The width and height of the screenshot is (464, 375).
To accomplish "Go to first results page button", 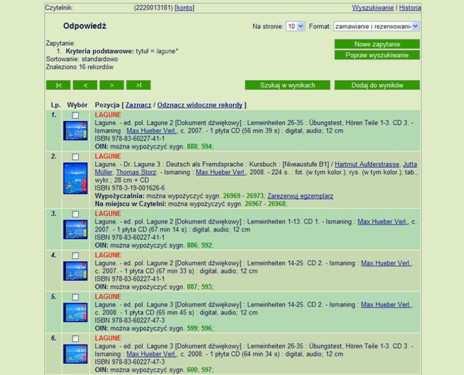I will tap(58, 85).
